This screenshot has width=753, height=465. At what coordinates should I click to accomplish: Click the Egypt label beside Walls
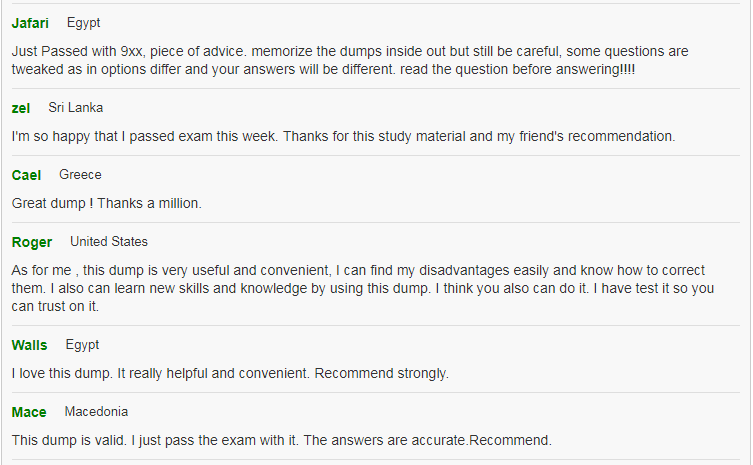82,345
